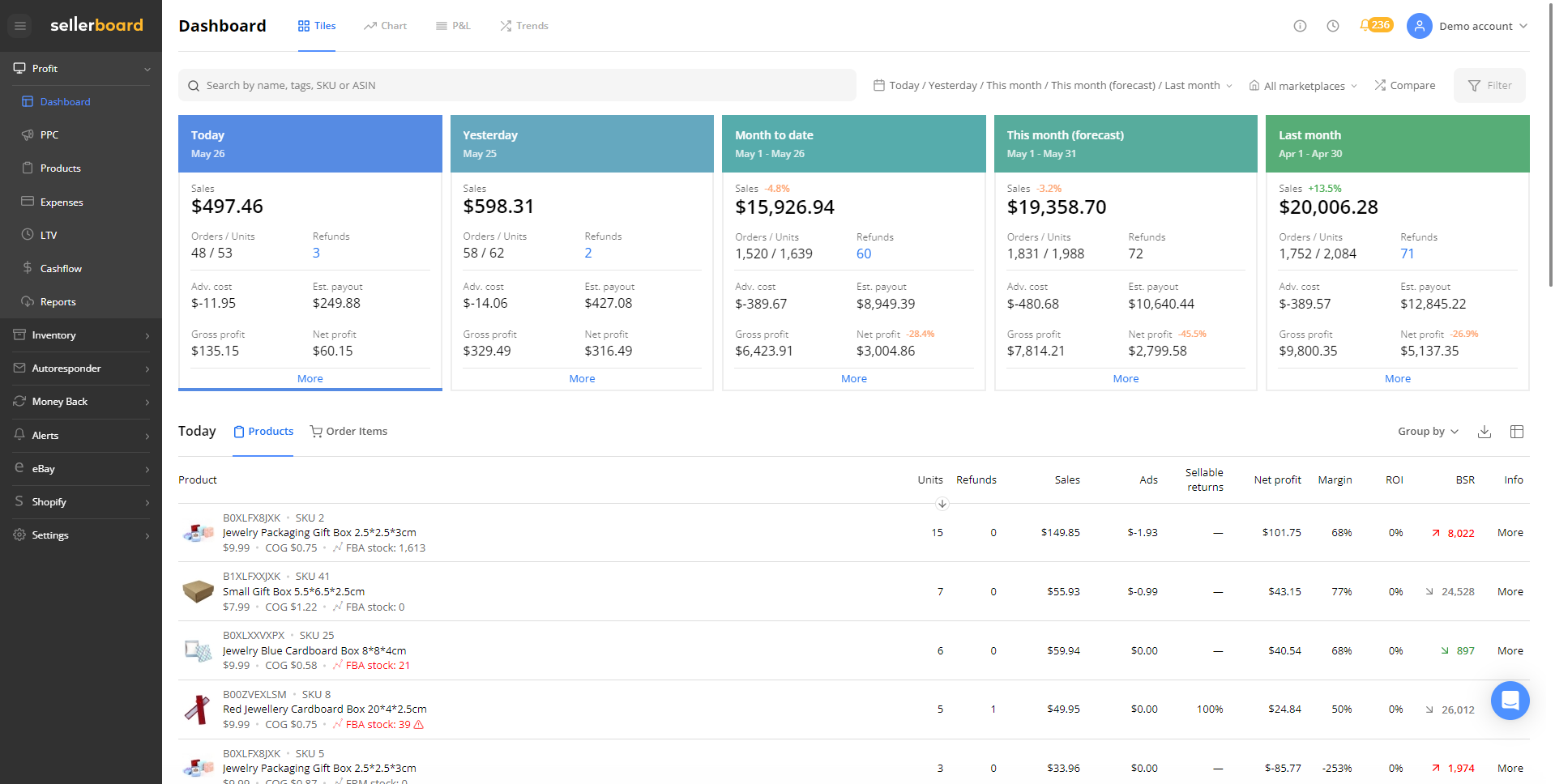Click the notifications bell showing 236
This screenshot has height=784, width=1555.
pyautogui.click(x=1376, y=25)
